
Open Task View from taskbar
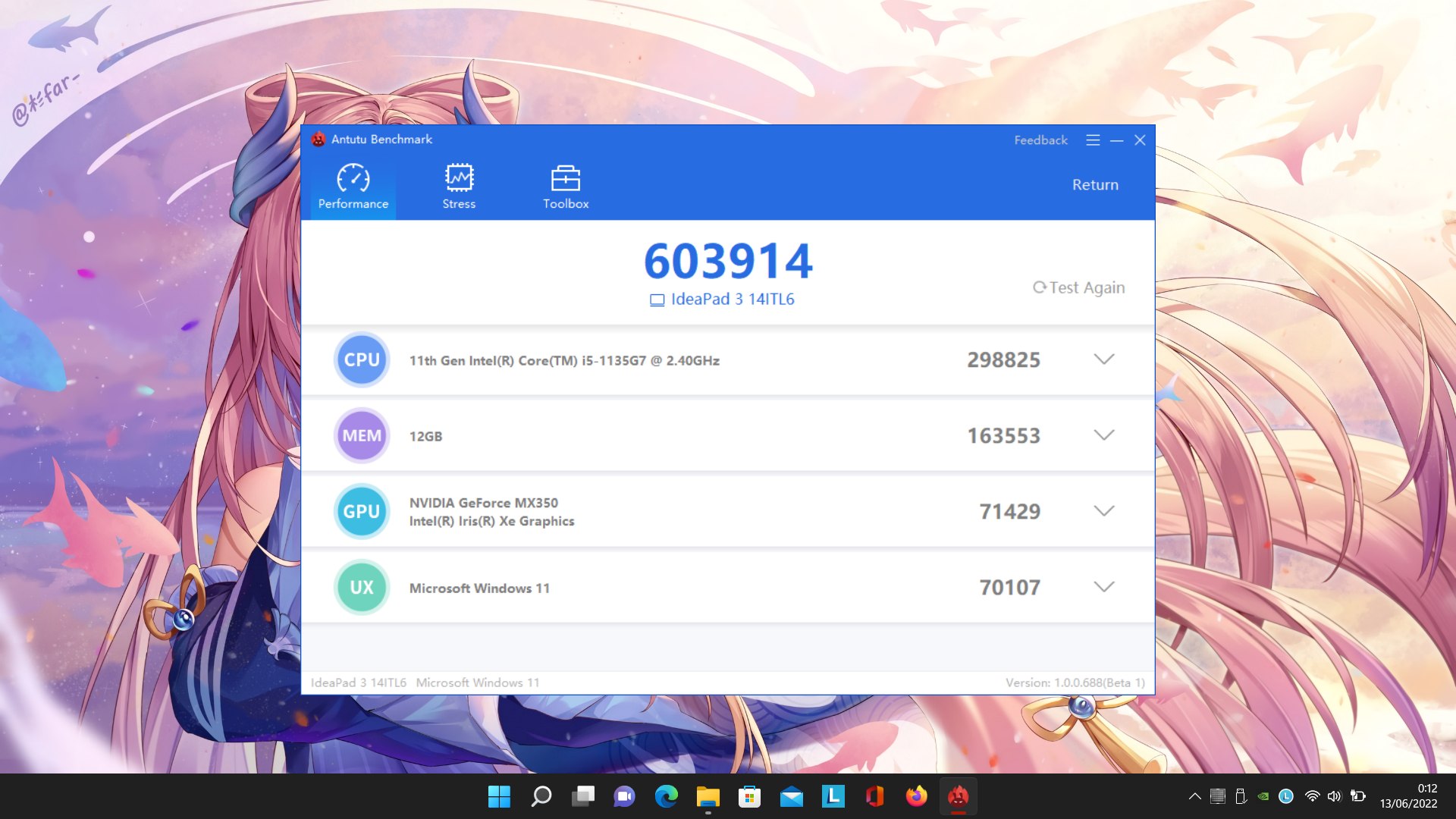tap(583, 796)
